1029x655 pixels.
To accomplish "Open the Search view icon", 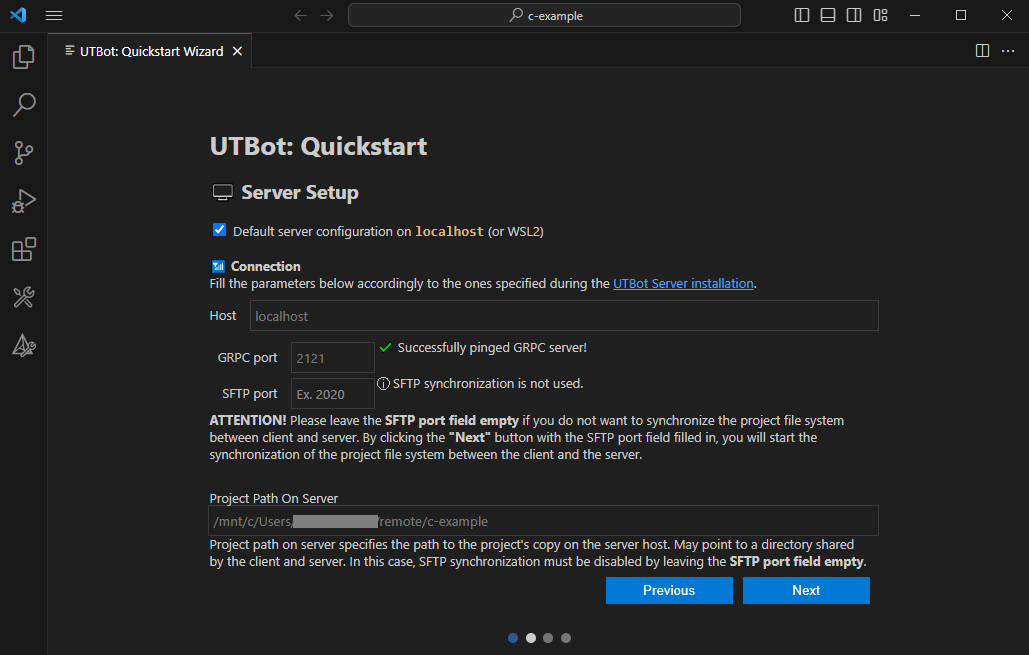I will (x=23, y=104).
